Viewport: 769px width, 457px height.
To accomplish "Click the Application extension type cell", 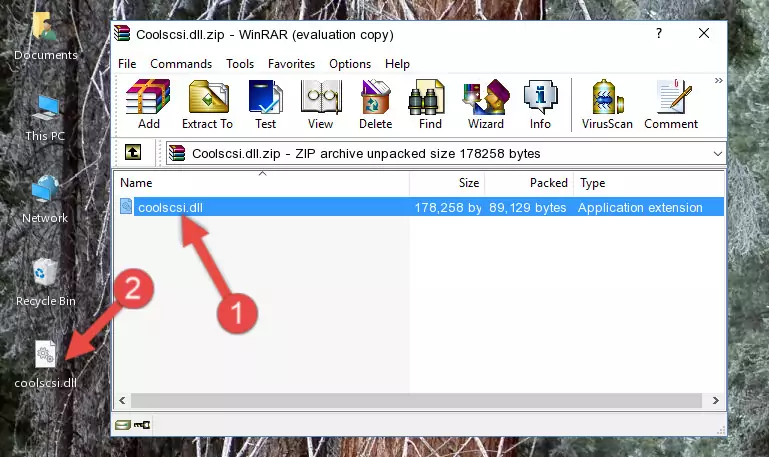I will (640, 207).
